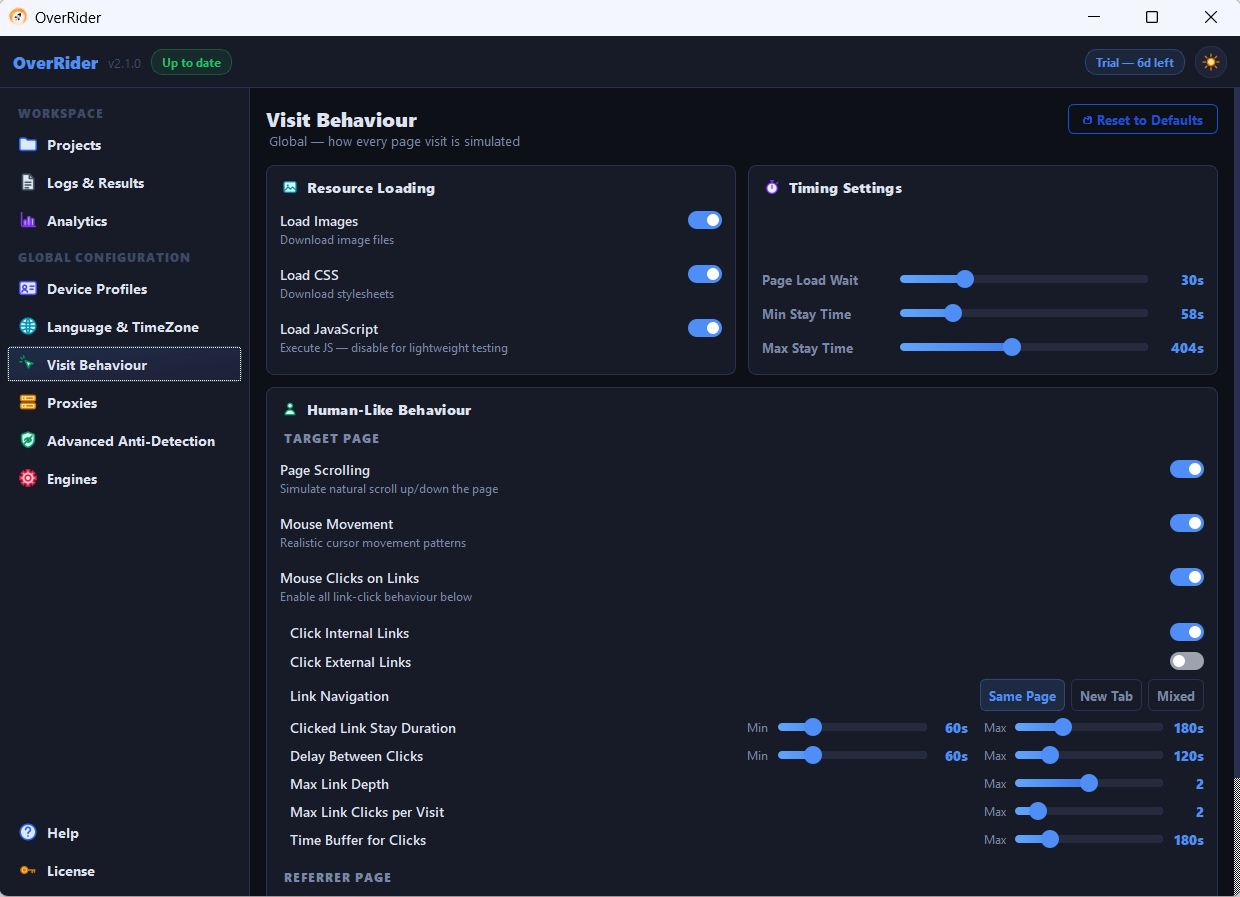Click Reset to Defaults button
Viewport: 1240px width, 897px height.
click(1143, 120)
